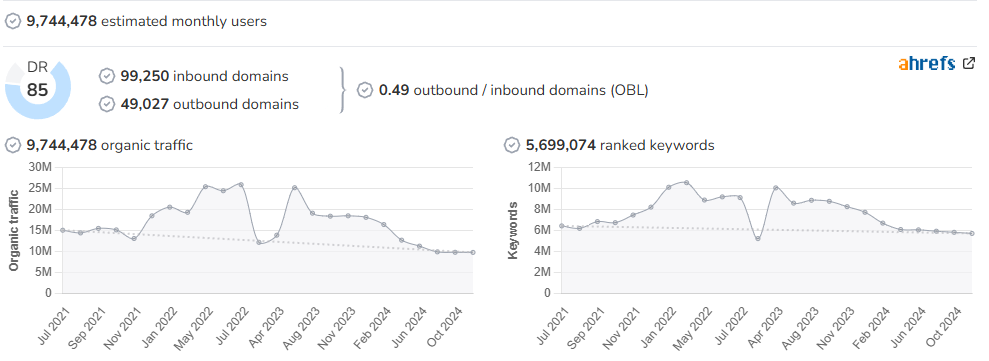
Task: Select the '49,027 outbound domains' text
Action: (209, 104)
